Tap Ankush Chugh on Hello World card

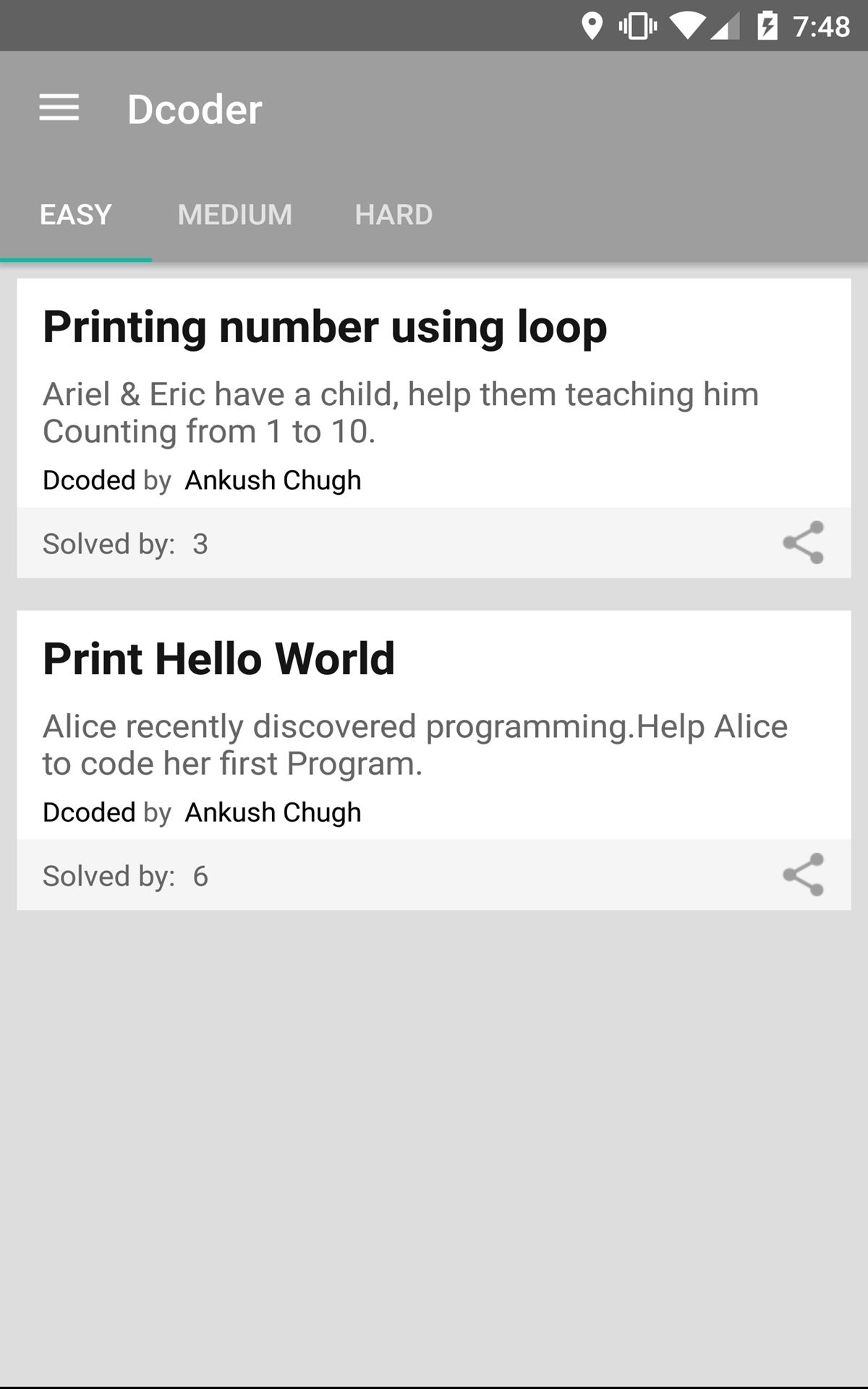(273, 812)
